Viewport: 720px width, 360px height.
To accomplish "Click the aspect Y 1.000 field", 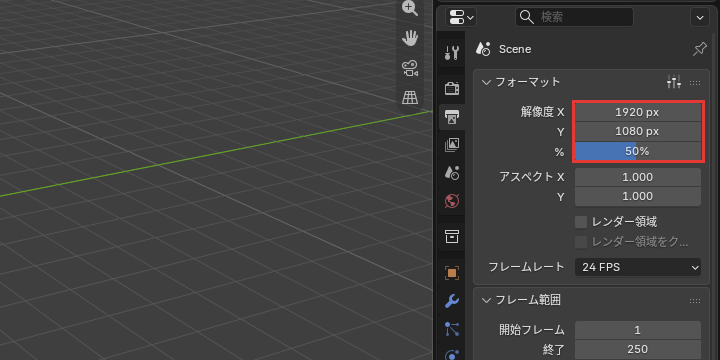I will 638,197.
